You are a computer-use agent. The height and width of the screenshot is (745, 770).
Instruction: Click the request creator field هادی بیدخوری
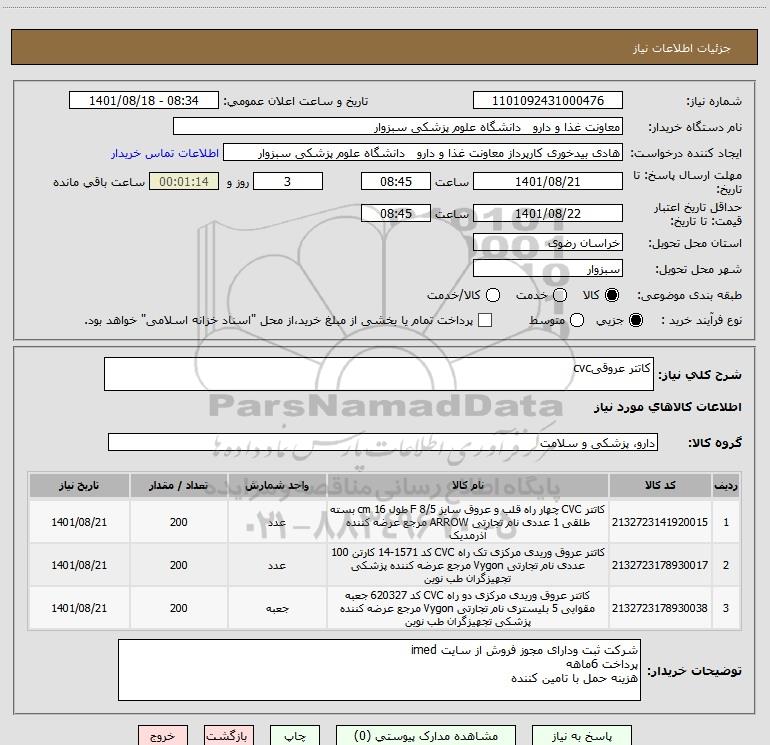click(423, 152)
